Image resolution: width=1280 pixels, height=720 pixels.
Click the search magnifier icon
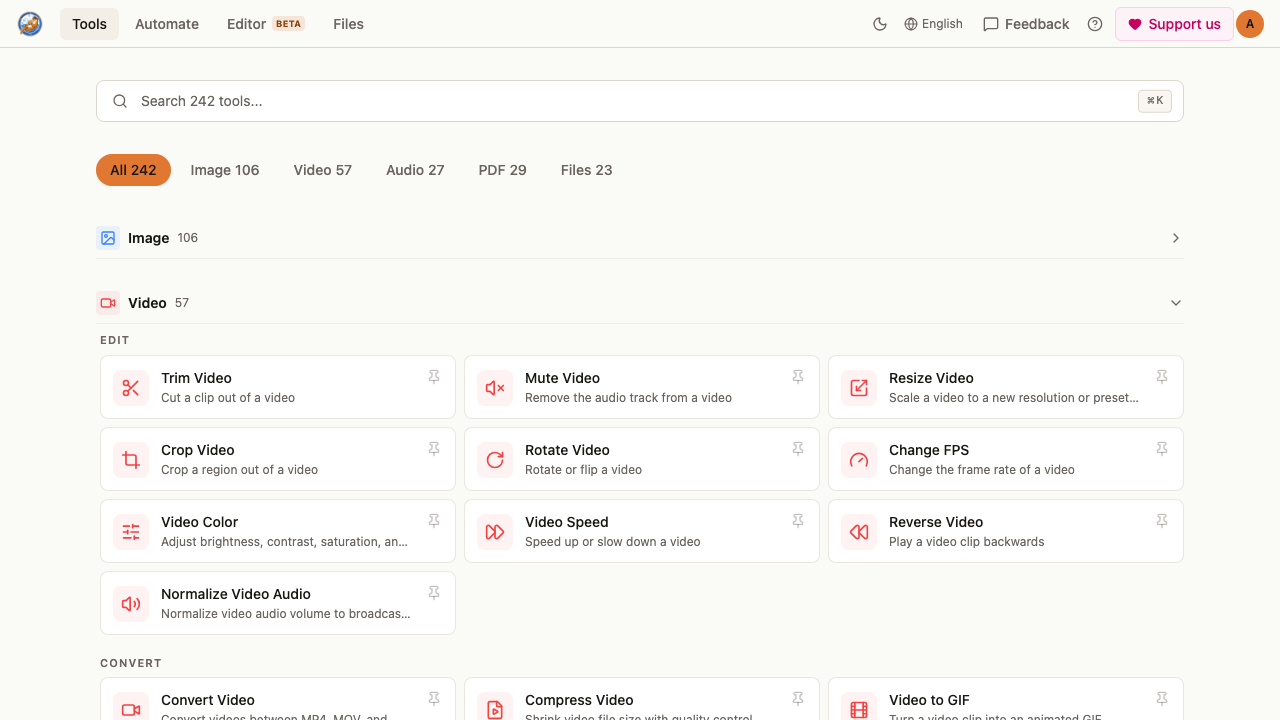[120, 101]
